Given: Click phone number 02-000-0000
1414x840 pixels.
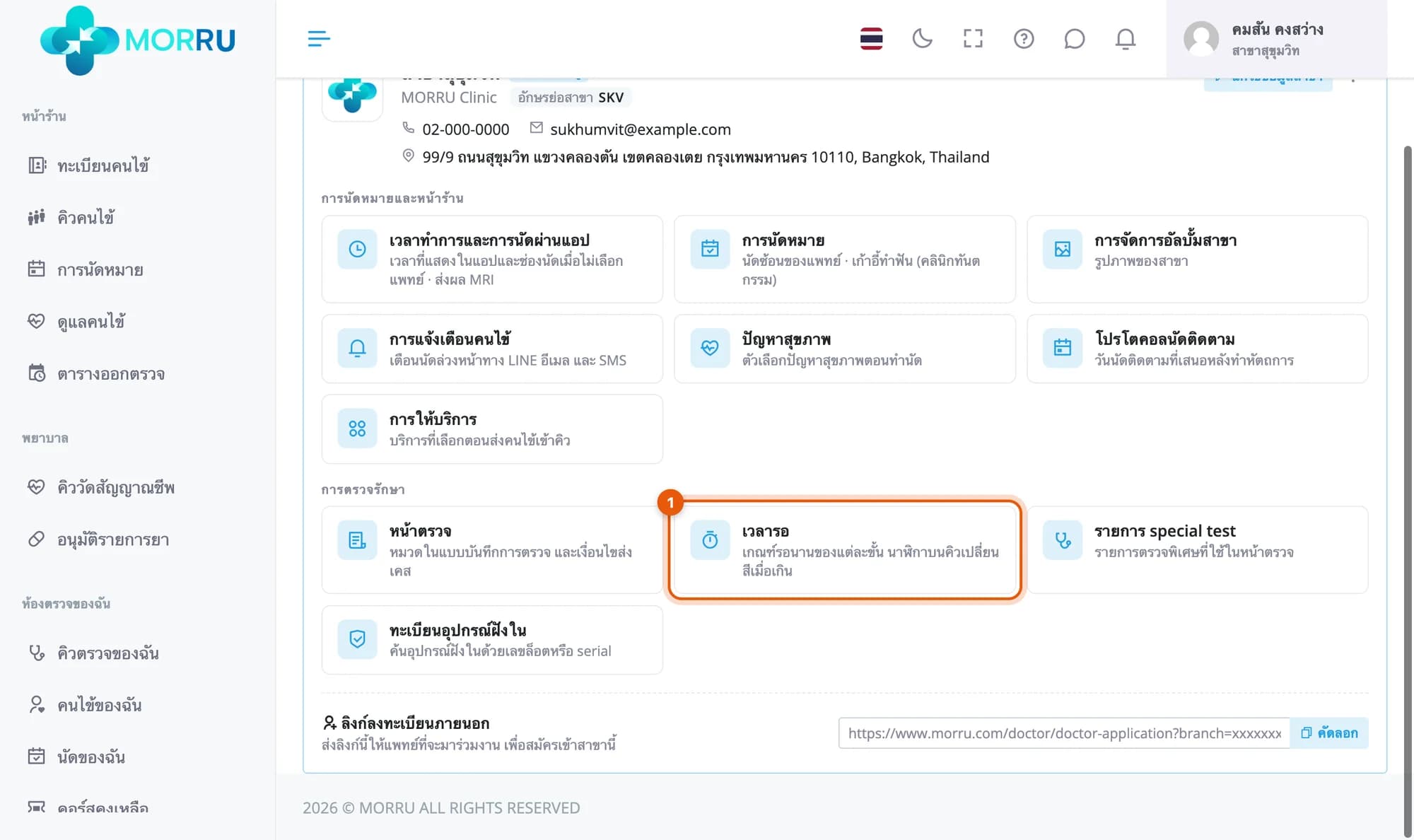Looking at the screenshot, I should point(465,129).
